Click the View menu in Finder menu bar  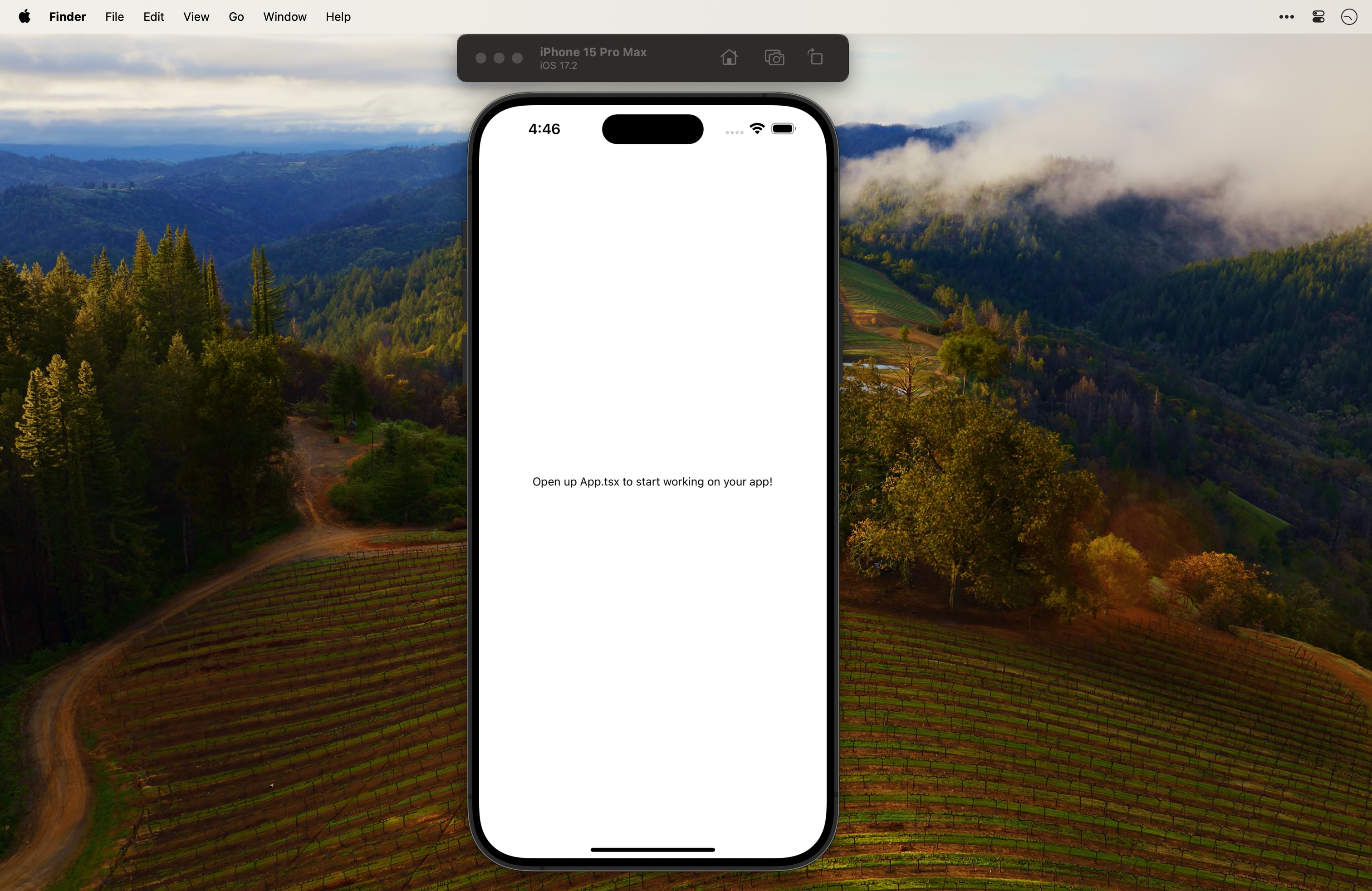point(196,17)
